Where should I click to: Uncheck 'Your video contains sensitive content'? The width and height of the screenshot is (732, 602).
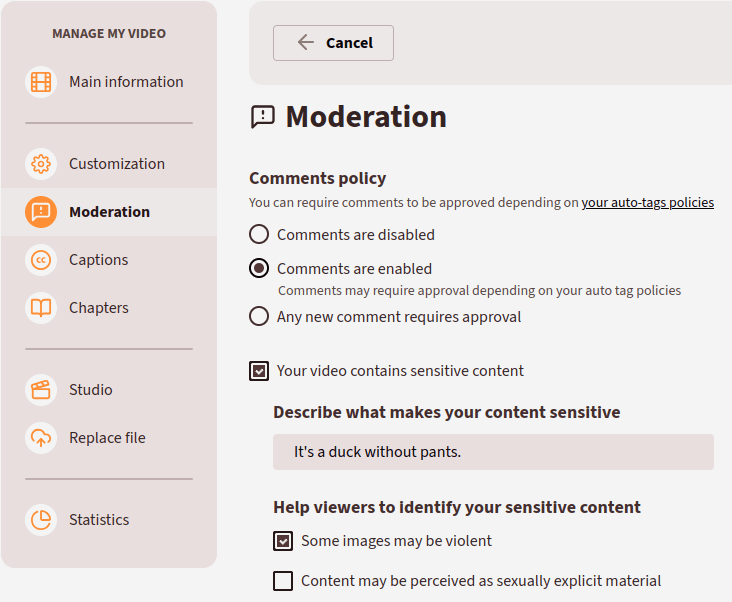(259, 371)
